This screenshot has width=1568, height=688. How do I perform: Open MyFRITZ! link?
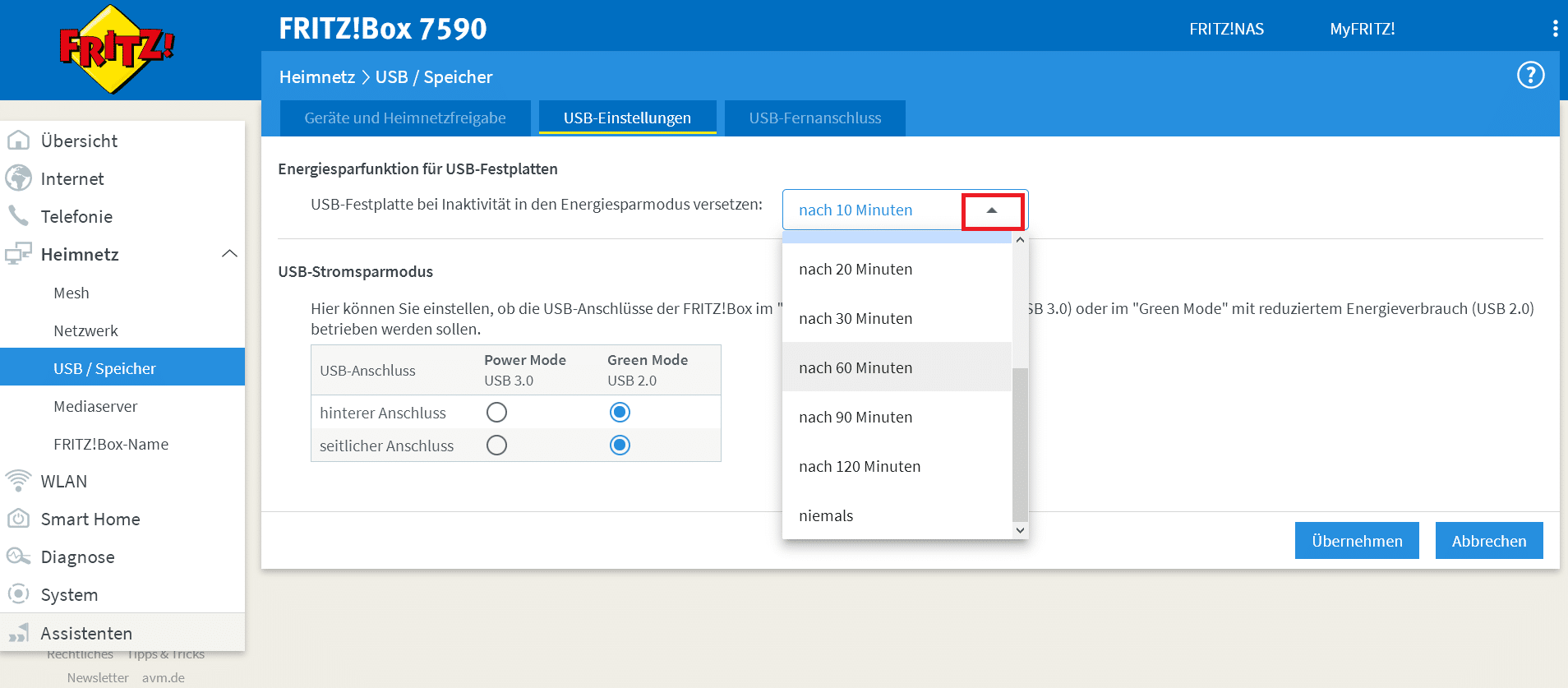click(x=1362, y=29)
